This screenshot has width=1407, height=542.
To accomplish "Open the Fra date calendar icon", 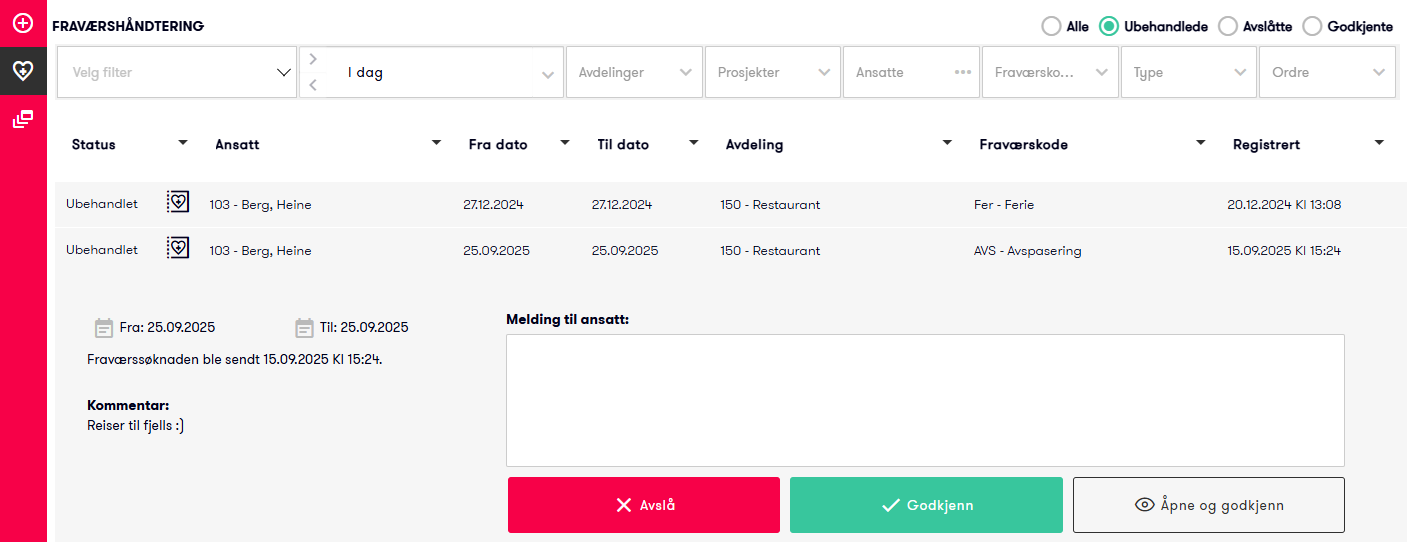I will [x=103, y=327].
